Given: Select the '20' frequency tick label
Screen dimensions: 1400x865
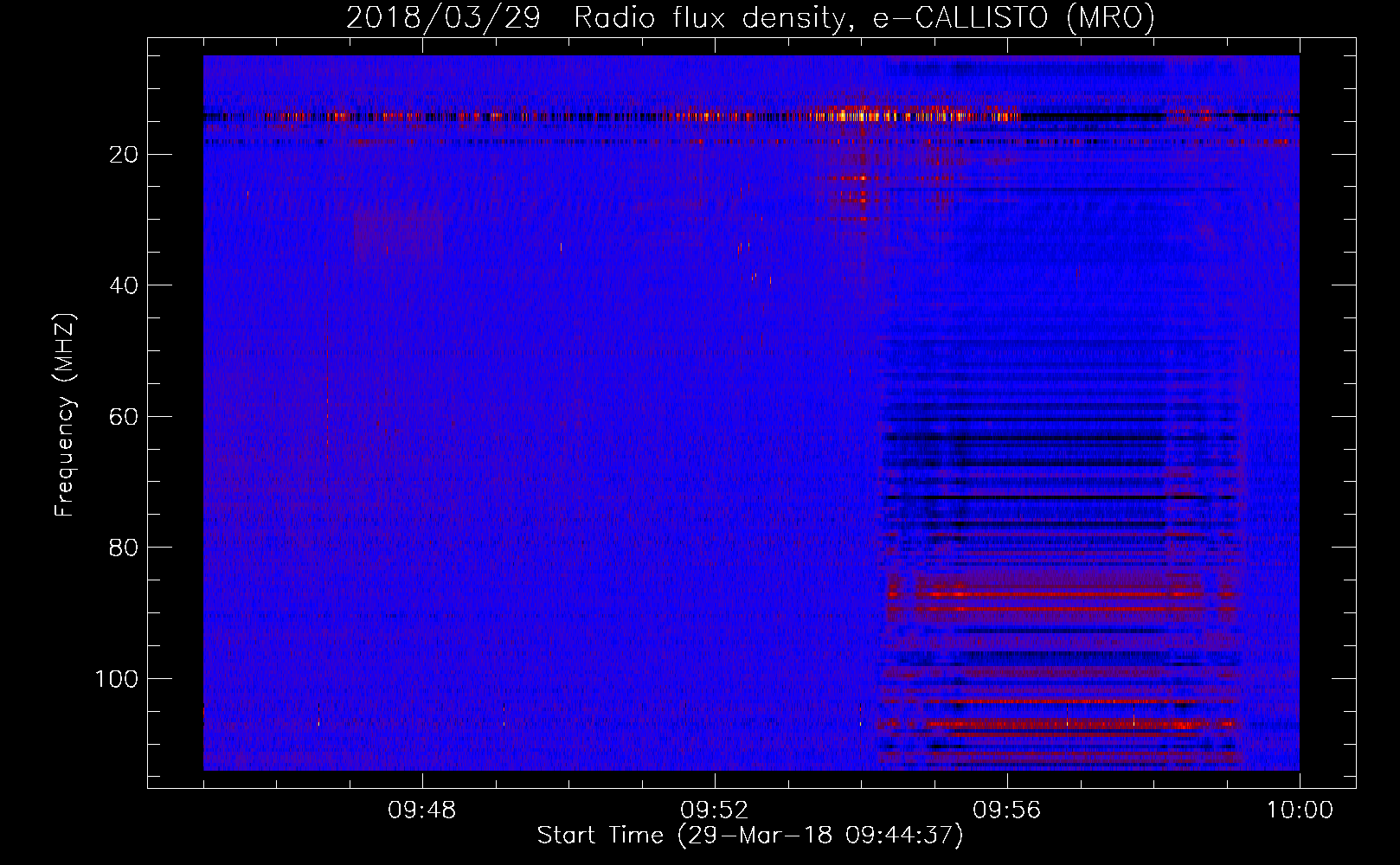Looking at the screenshot, I should click(x=125, y=155).
